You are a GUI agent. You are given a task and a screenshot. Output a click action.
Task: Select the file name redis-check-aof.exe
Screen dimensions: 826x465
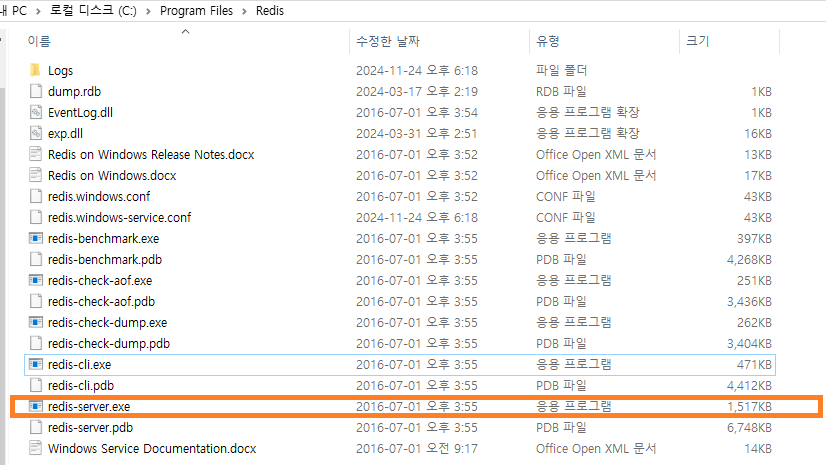pyautogui.click(x=100, y=280)
